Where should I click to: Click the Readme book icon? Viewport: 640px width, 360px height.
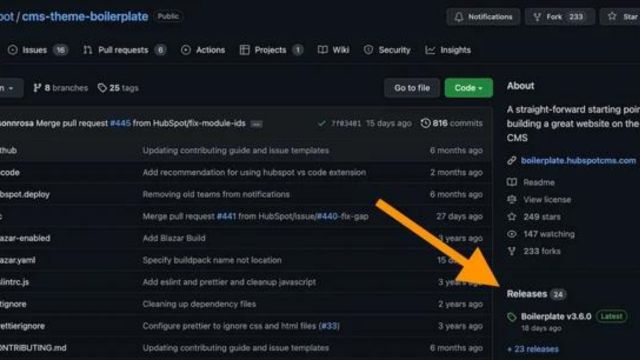pyautogui.click(x=511, y=182)
